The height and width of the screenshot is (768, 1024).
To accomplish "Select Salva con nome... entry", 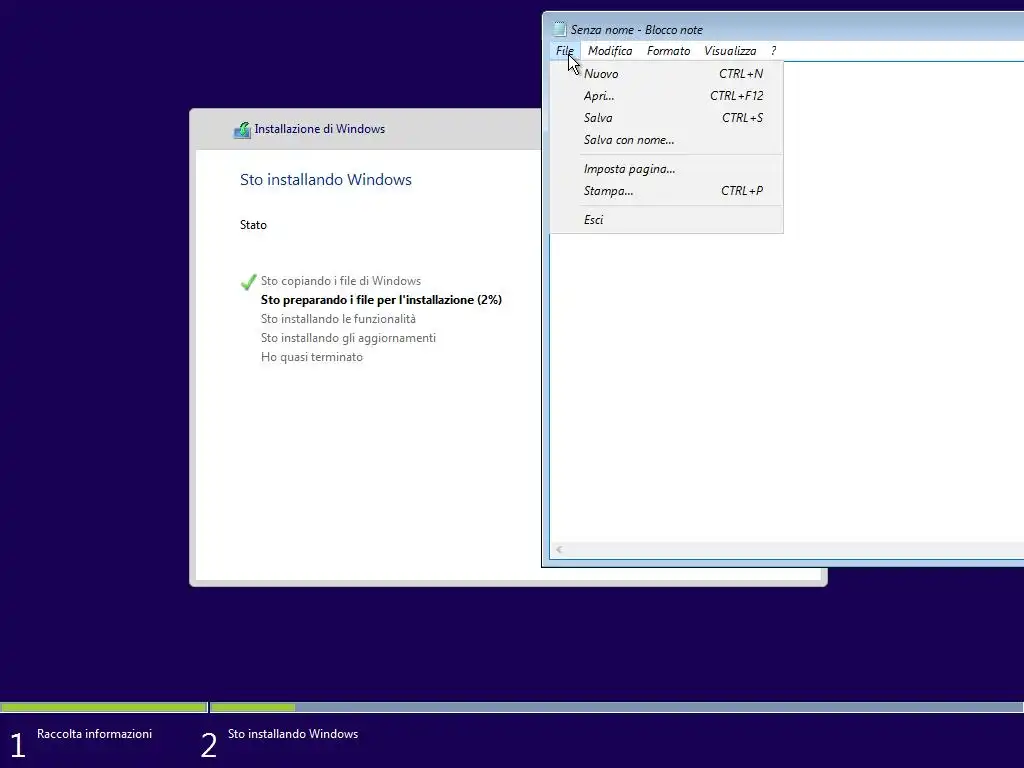I will coord(666,140).
